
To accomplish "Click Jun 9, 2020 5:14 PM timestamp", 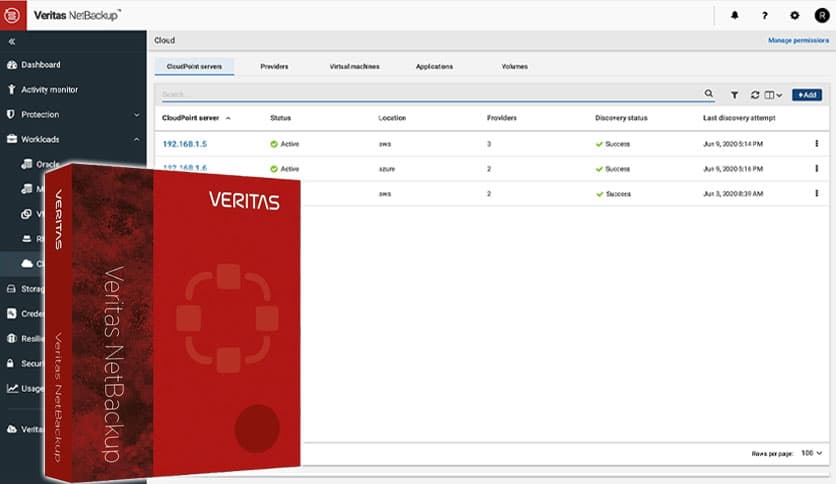I will click(733, 144).
